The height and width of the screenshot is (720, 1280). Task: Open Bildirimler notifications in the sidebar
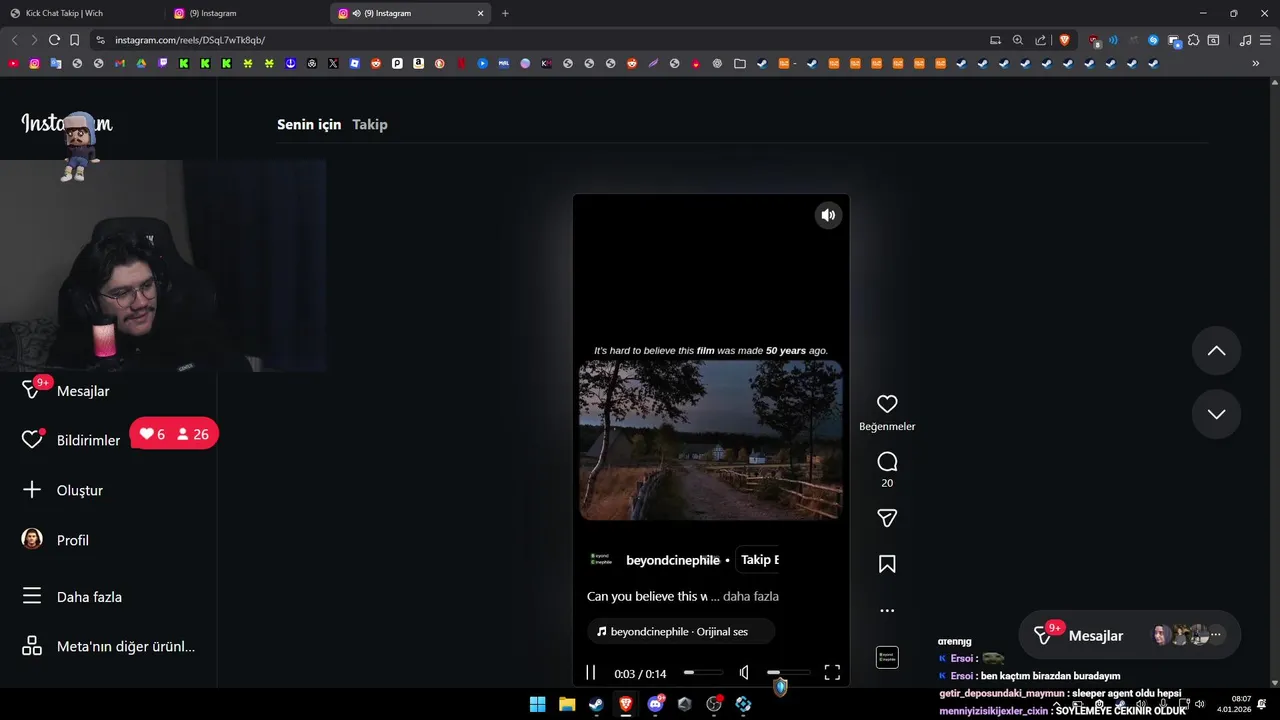[70, 440]
